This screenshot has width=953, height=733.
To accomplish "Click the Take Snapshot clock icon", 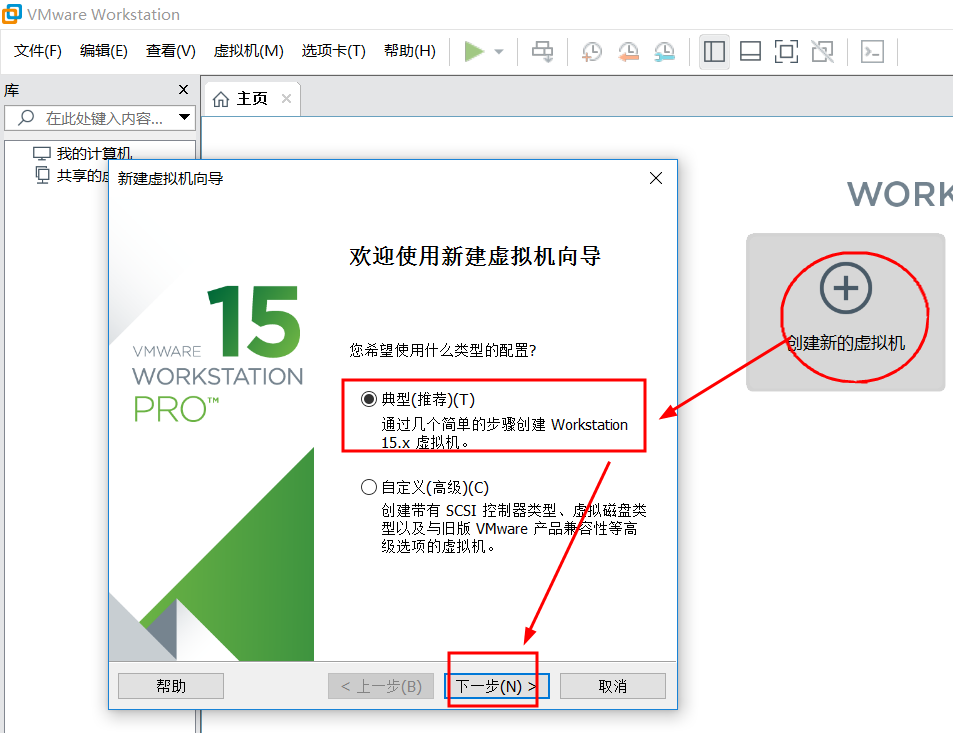I will click(591, 52).
